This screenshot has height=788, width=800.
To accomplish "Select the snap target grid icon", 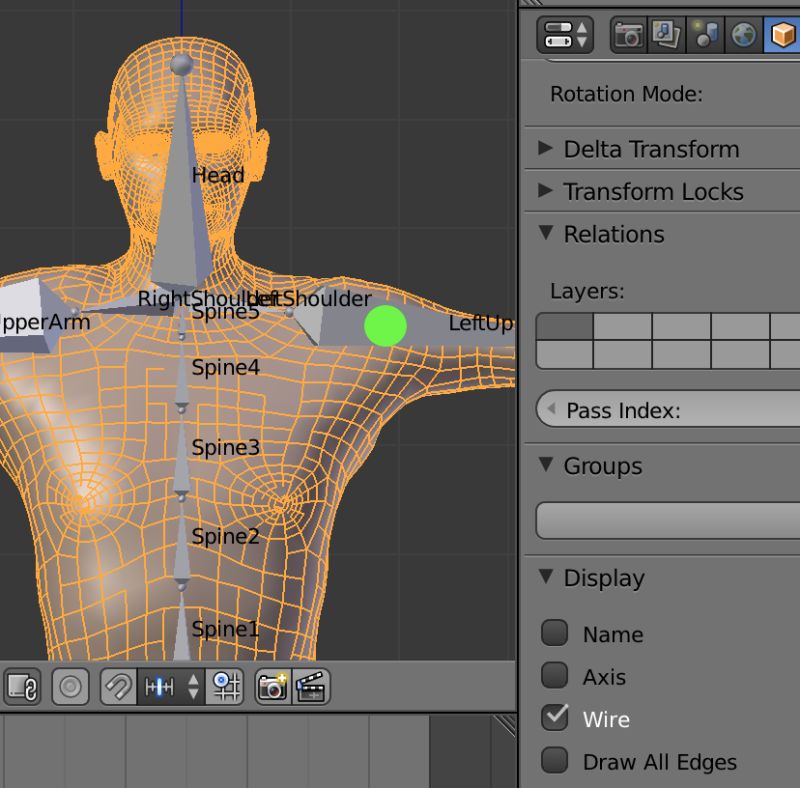I will coord(225,686).
